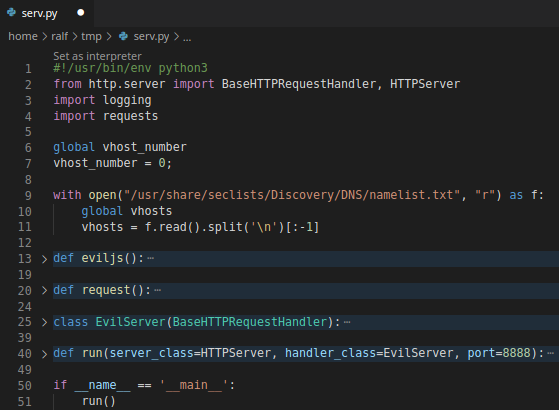
Task: Expand the folded request function
Action: click(45, 291)
